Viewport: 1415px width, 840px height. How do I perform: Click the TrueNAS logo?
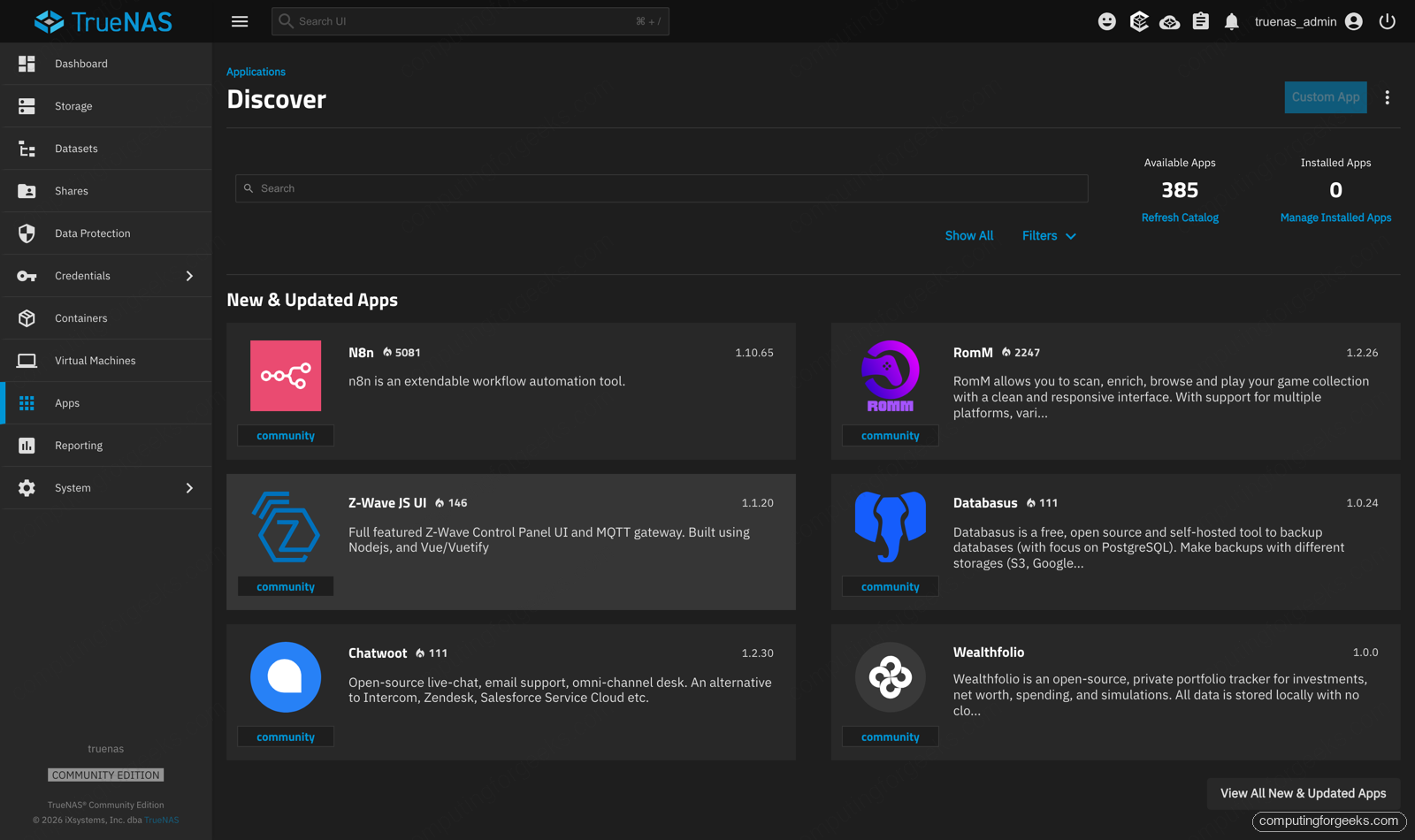(x=103, y=21)
